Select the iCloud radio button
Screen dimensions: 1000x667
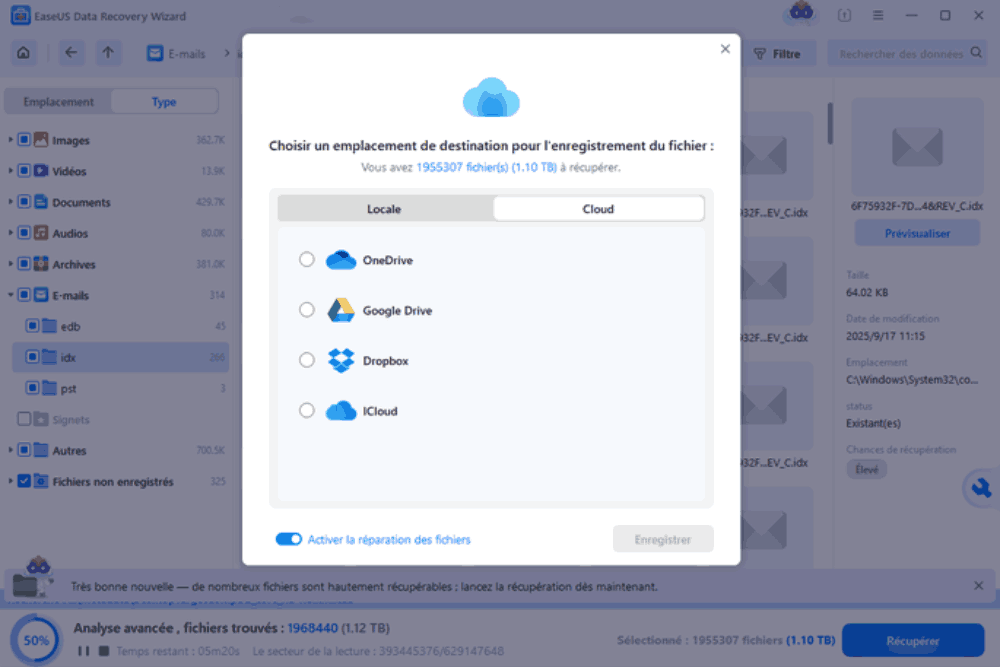[307, 411]
